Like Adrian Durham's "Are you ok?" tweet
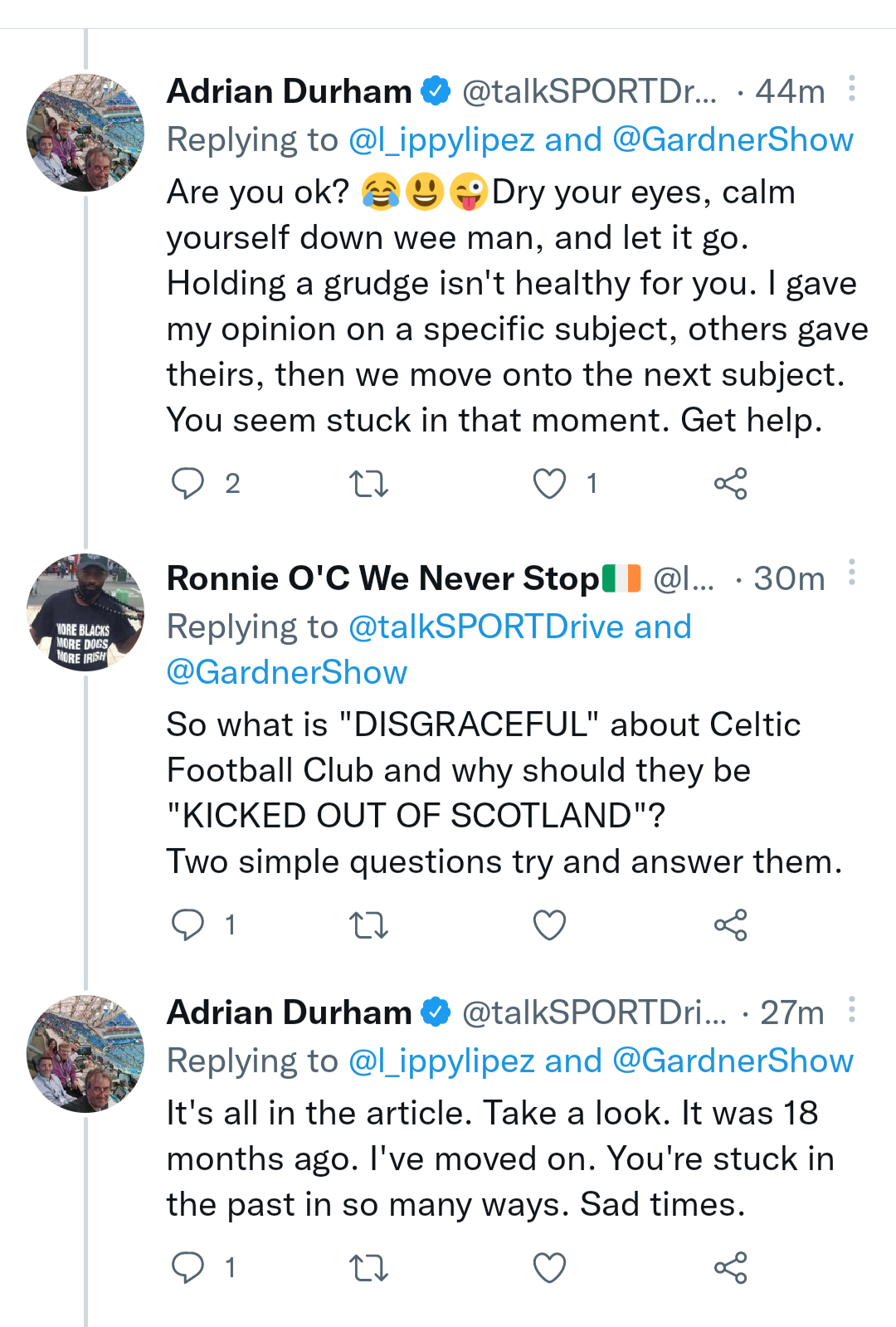This screenshot has width=896, height=1327. pos(549,483)
